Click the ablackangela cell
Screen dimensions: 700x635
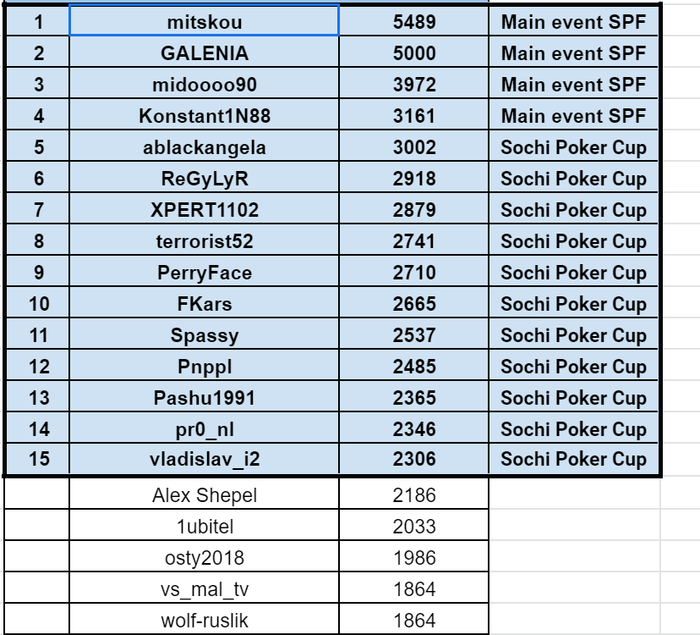[x=204, y=146]
